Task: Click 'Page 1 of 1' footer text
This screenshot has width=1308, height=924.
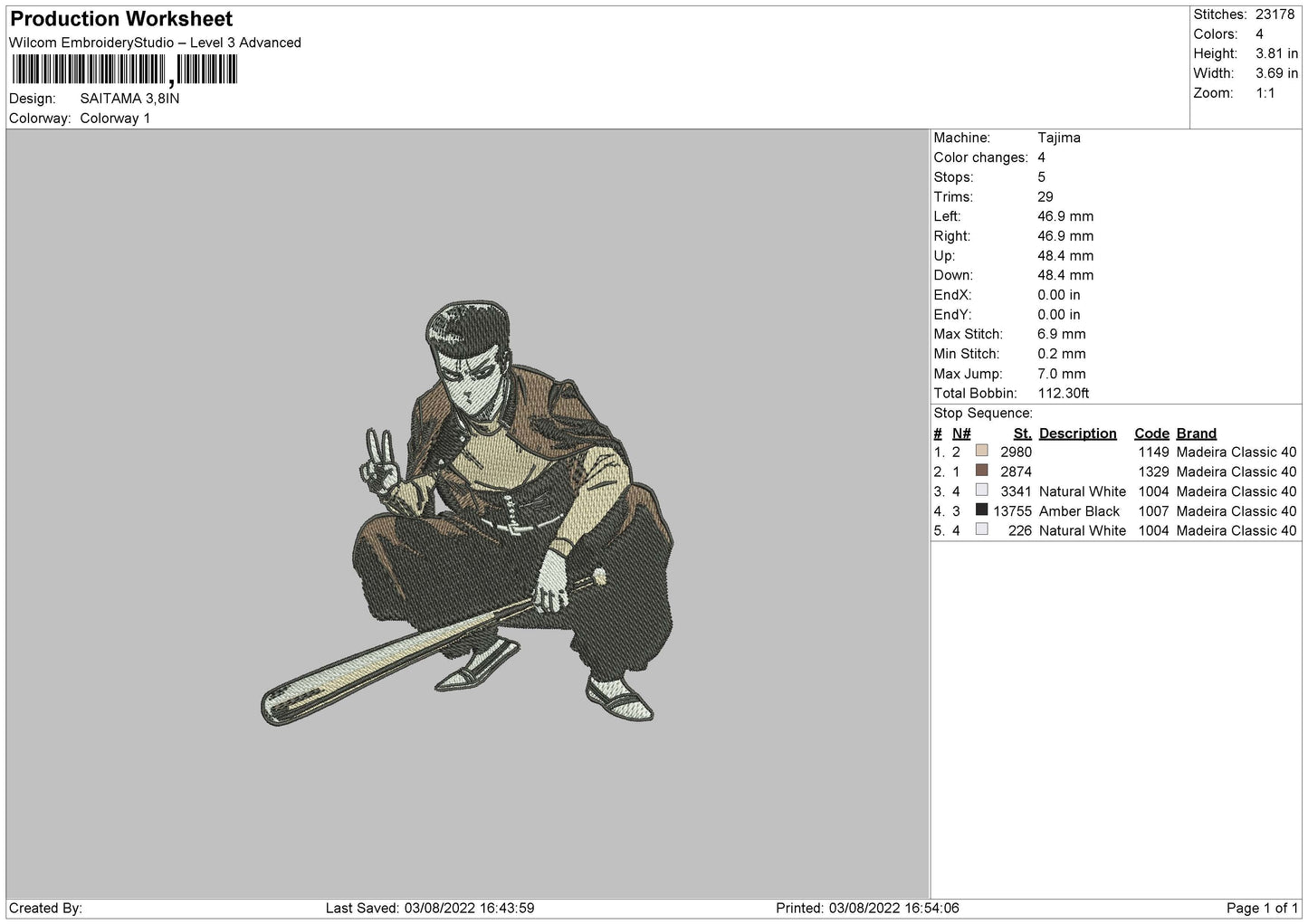Action: tap(1263, 909)
